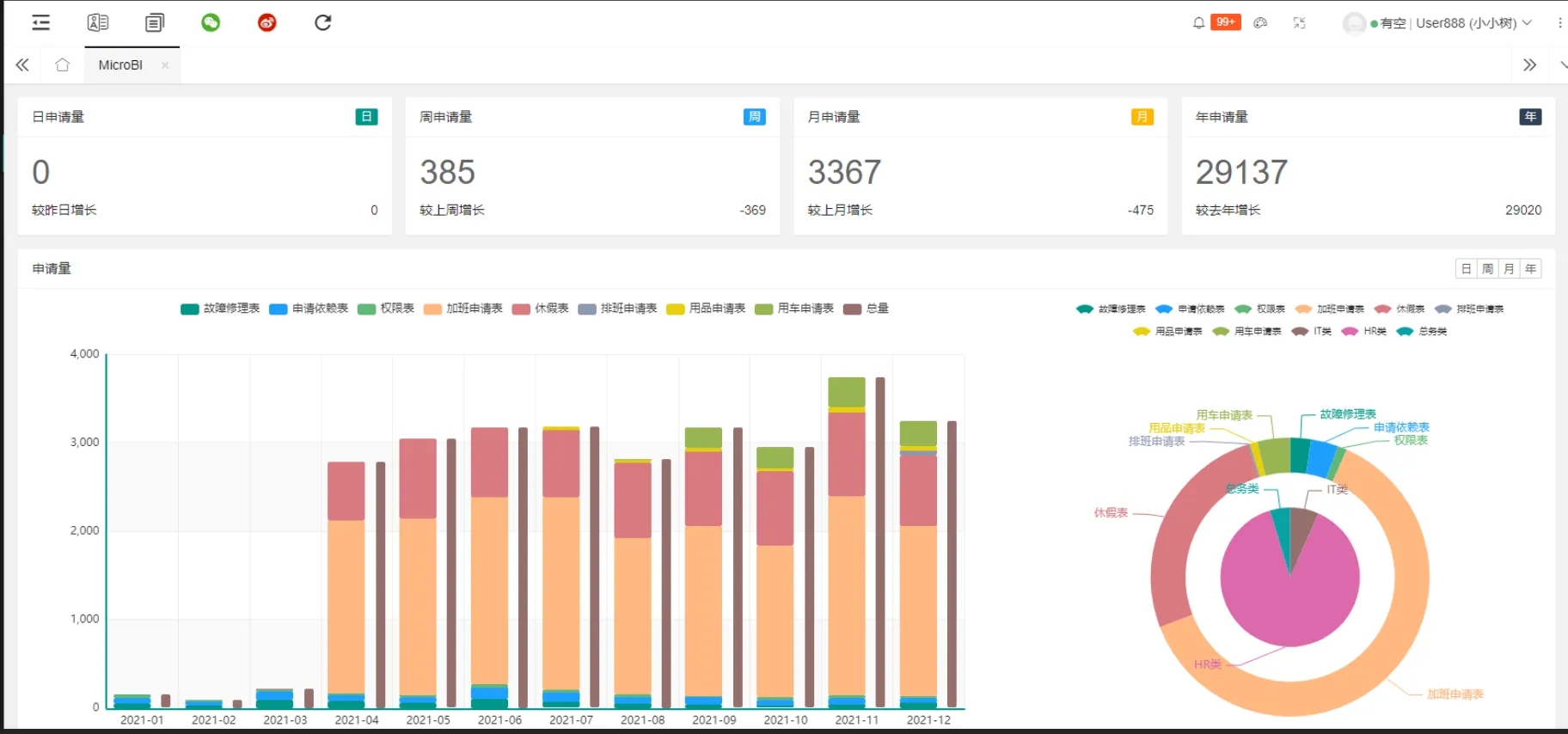Go to the home tab icon
The height and width of the screenshot is (734, 1568).
[x=62, y=64]
